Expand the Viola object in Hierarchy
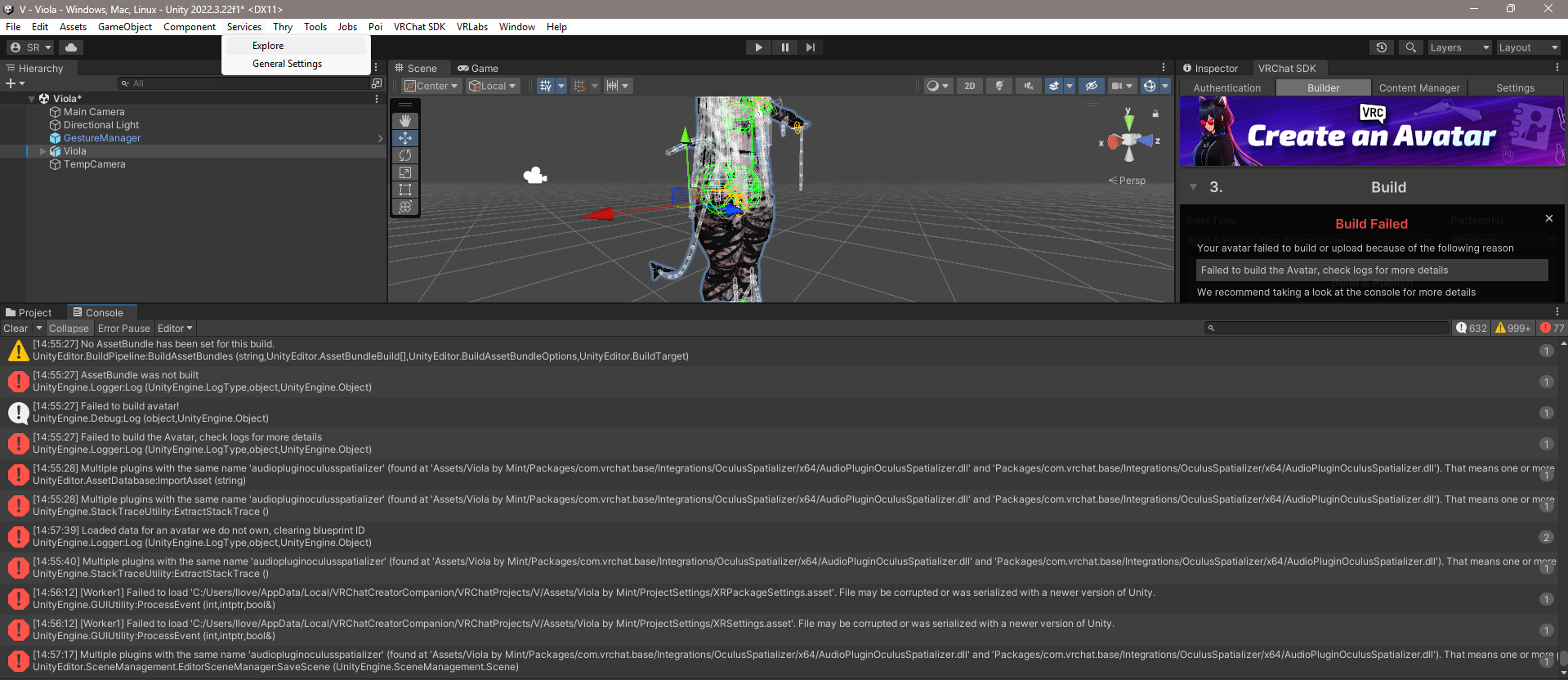The width and height of the screenshot is (1568, 680). pyautogui.click(x=42, y=151)
